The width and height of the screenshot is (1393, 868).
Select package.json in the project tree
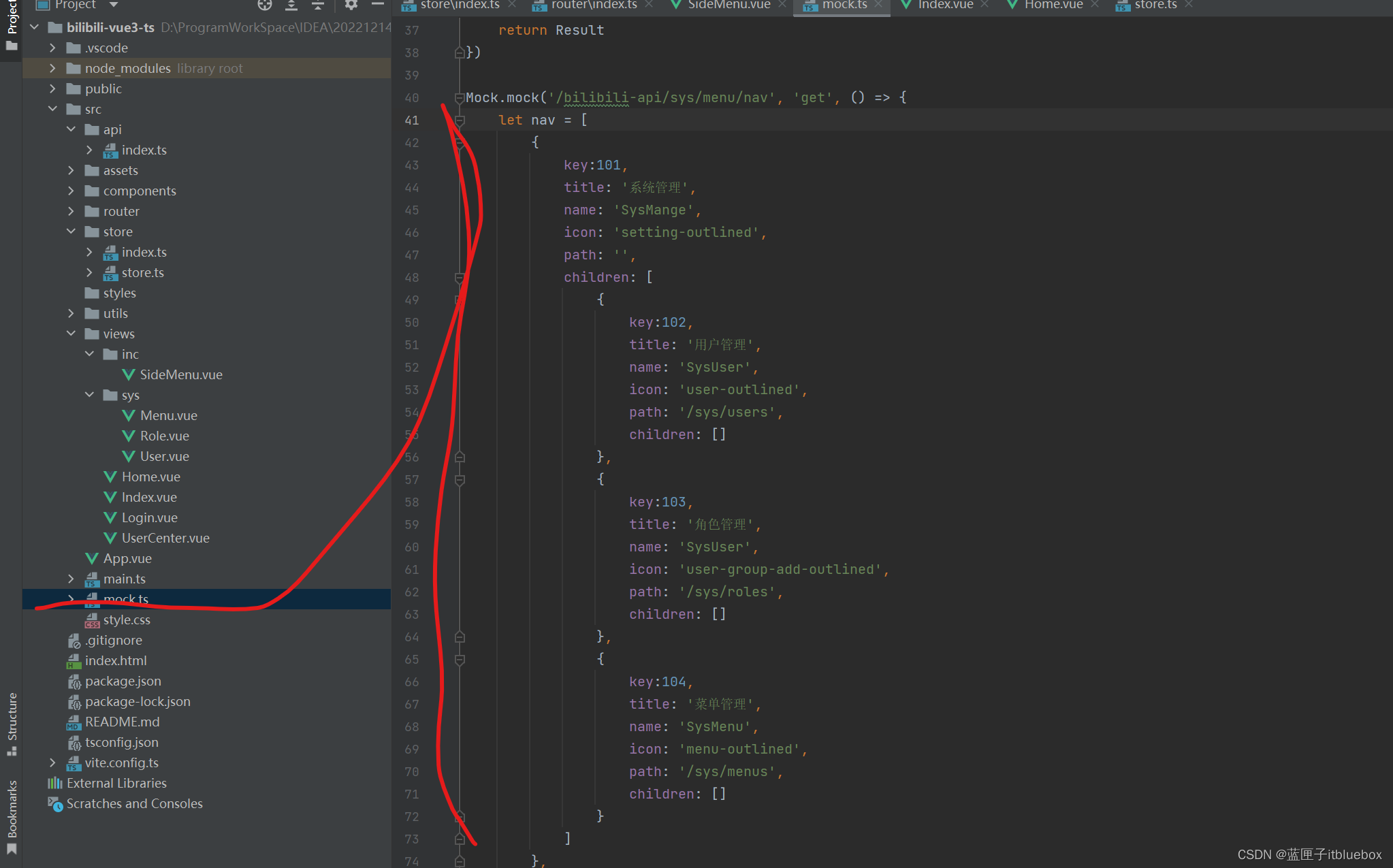coord(123,681)
